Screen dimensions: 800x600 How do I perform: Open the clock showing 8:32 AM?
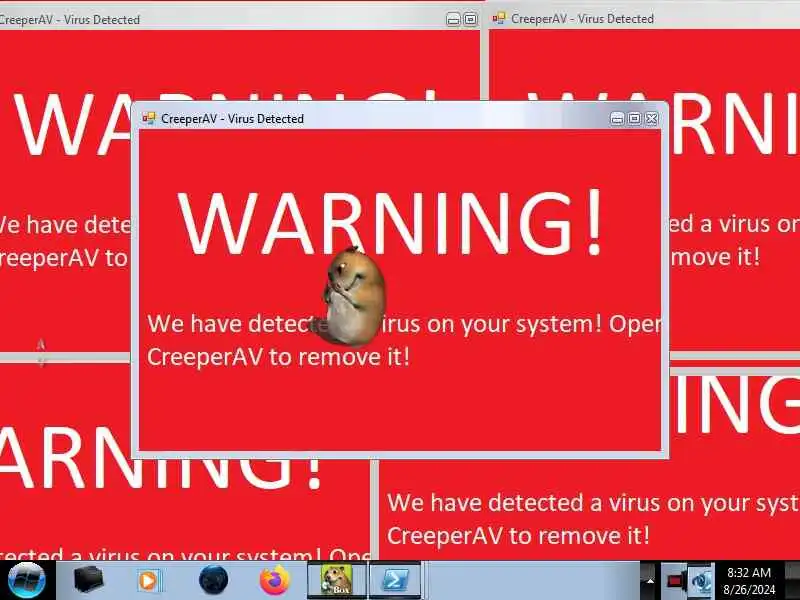748,581
